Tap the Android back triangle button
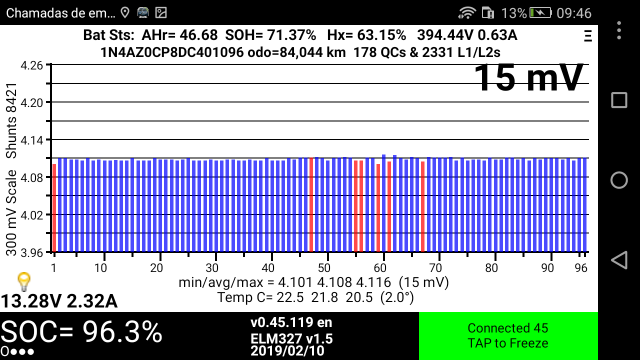The width and height of the screenshot is (640, 360). pos(619,260)
